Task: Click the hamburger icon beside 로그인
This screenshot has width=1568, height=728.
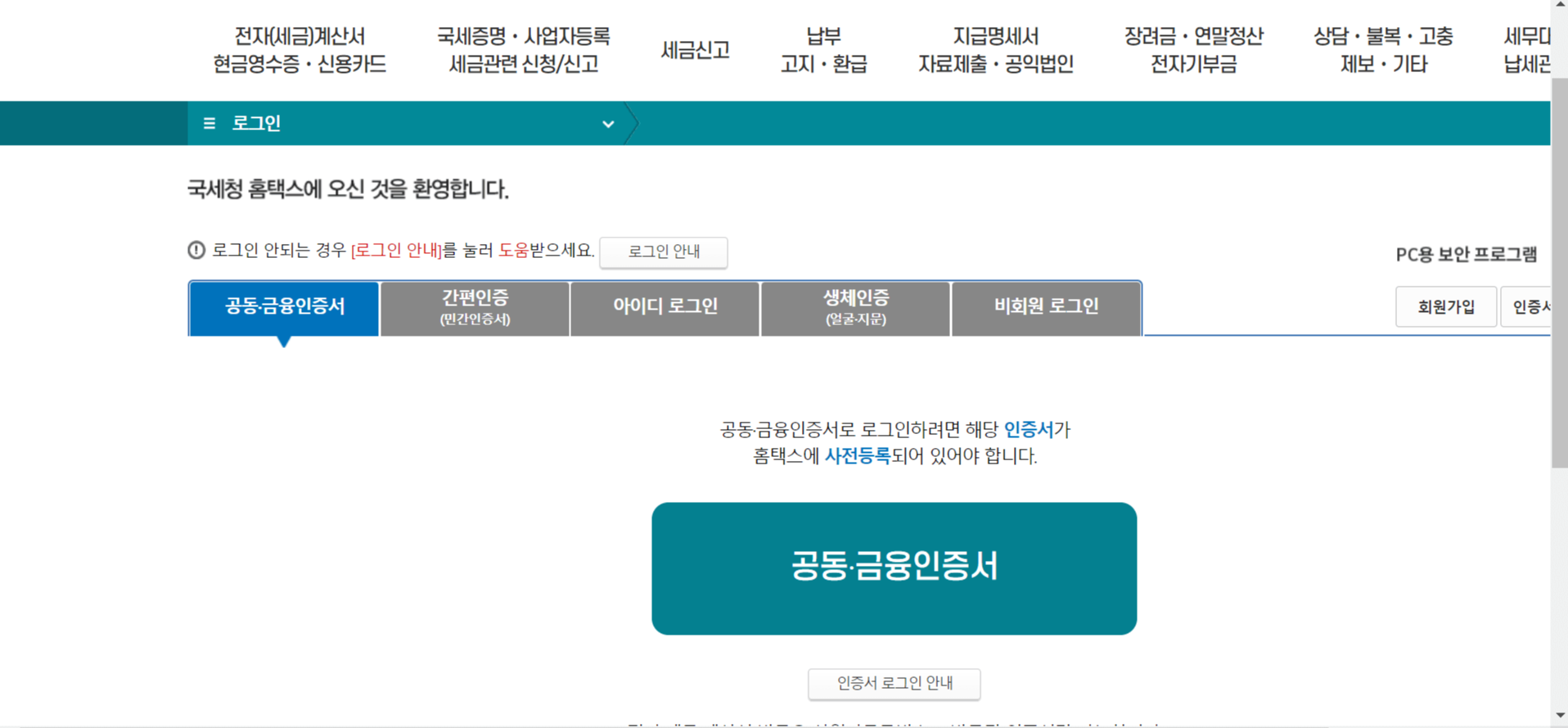Action: tap(210, 124)
